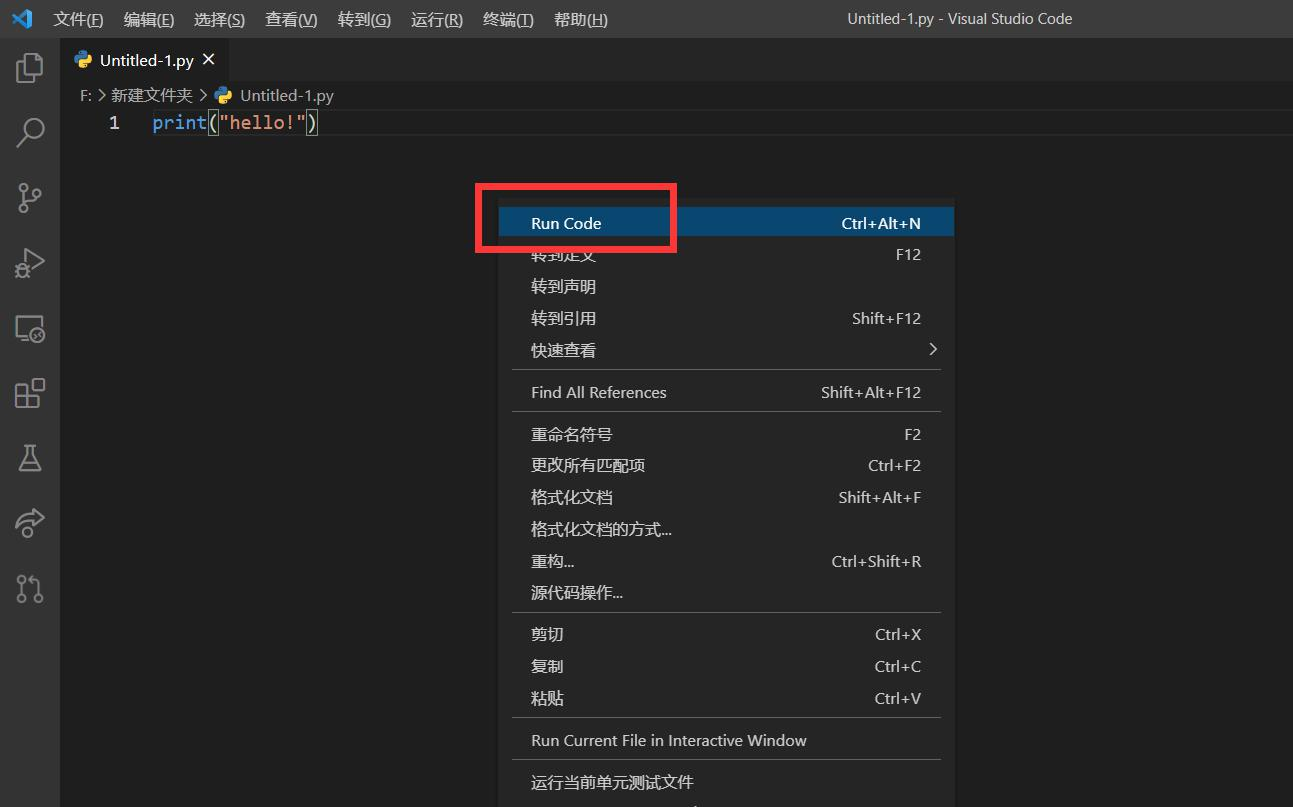1293x807 pixels.
Task: Close the Untitled-1.py tab
Action: (208, 59)
